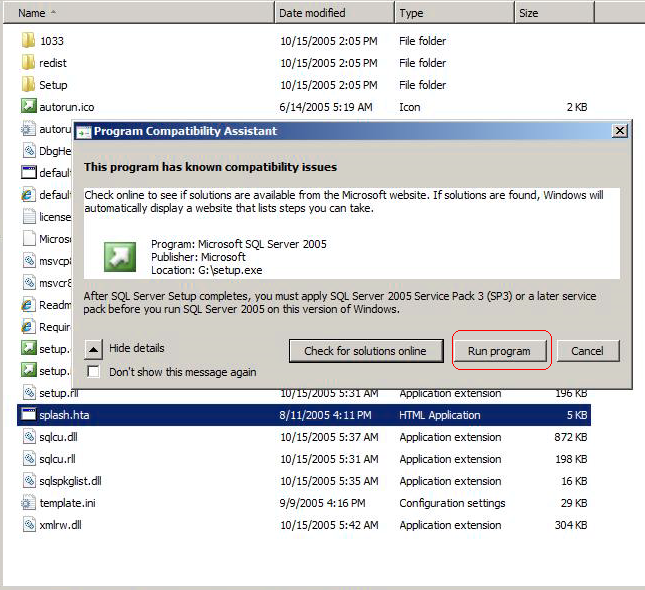Screen dimensions: 645x590
Task: Click the 1033 folder icon
Action: [28, 41]
